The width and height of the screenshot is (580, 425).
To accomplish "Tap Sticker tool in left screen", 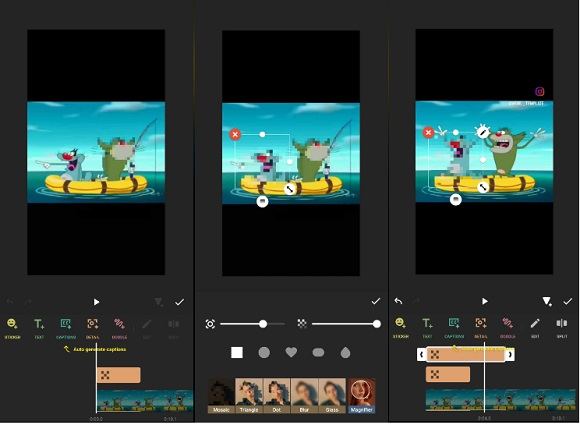I will (12, 328).
